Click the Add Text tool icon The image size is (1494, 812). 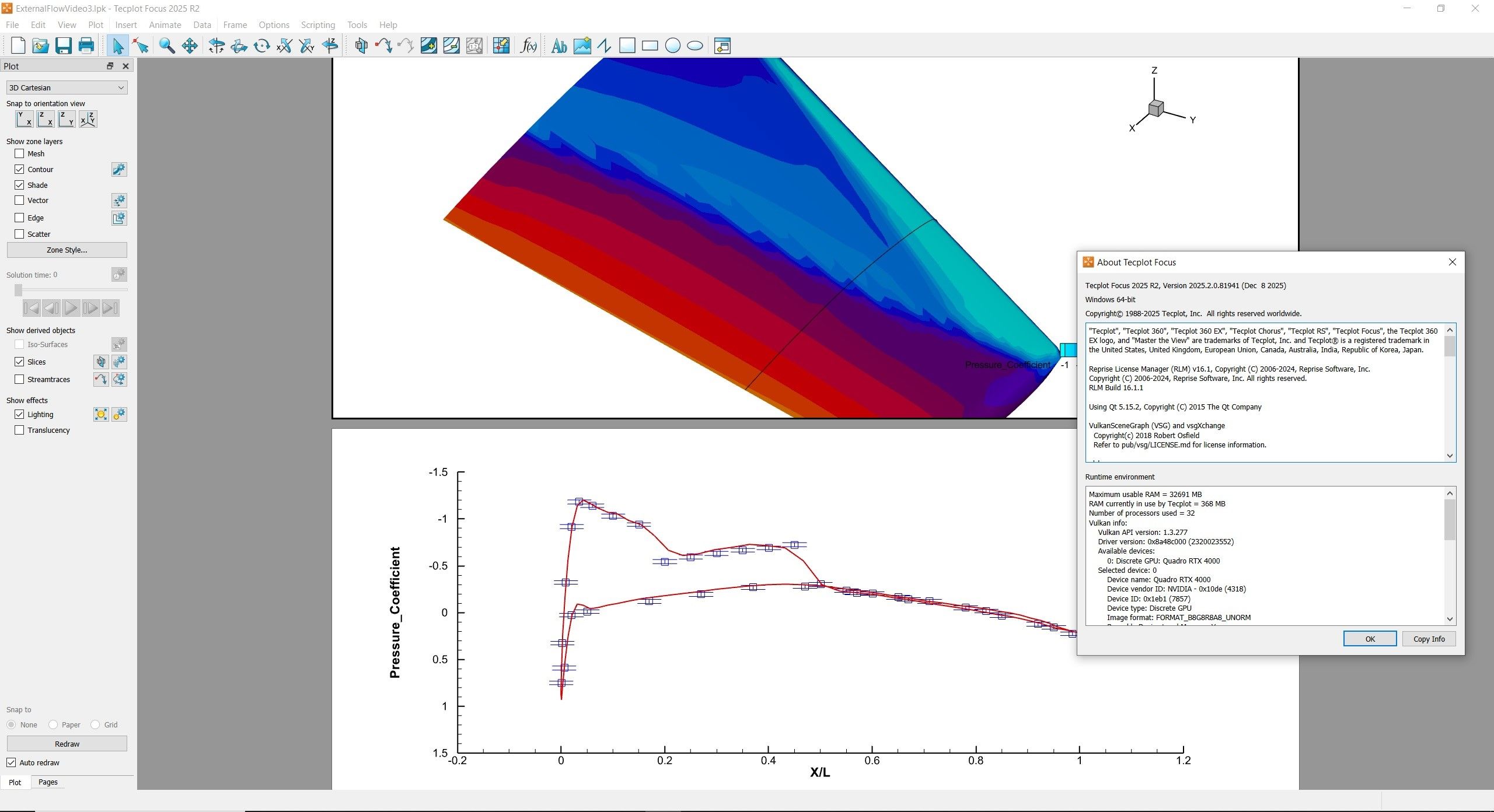coord(558,45)
